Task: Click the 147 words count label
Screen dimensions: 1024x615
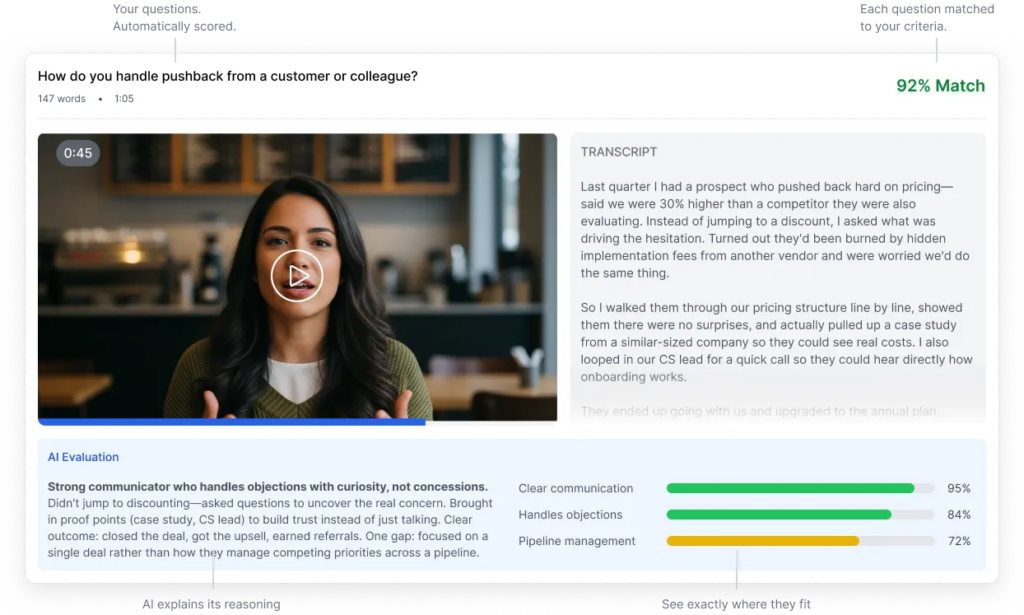Action: [x=62, y=99]
